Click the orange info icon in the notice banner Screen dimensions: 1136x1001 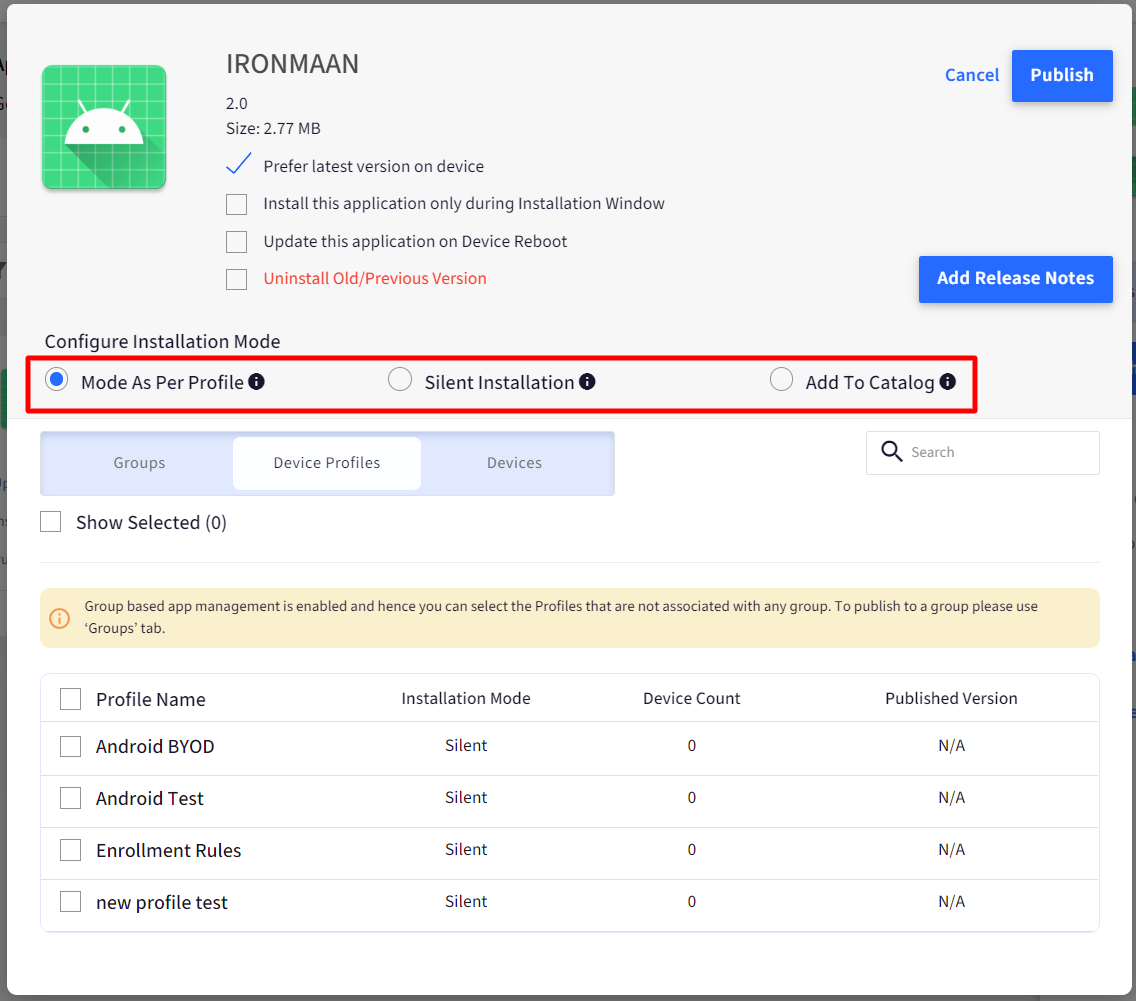click(x=60, y=618)
